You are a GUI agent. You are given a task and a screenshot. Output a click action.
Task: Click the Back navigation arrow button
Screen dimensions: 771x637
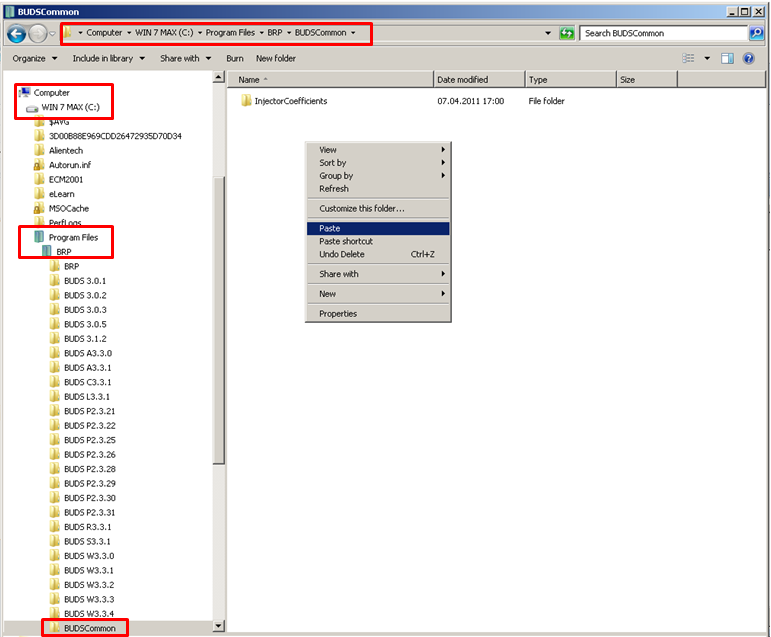point(16,33)
